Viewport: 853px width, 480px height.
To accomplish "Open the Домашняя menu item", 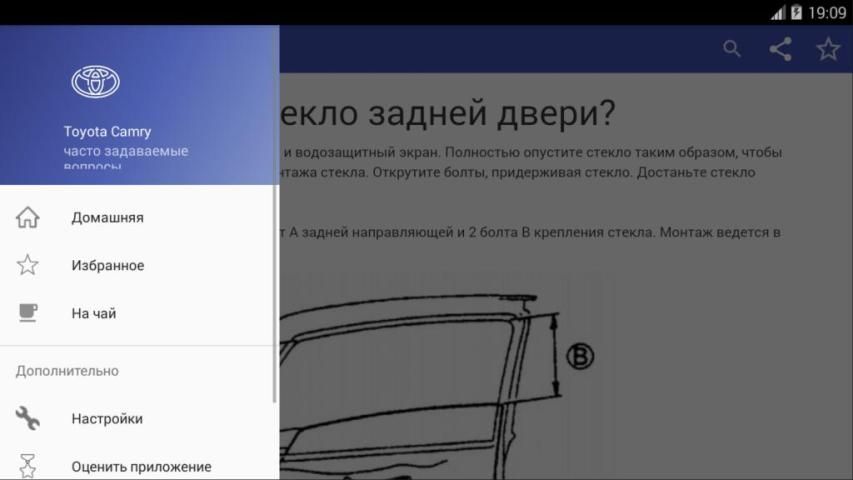I will point(107,217).
